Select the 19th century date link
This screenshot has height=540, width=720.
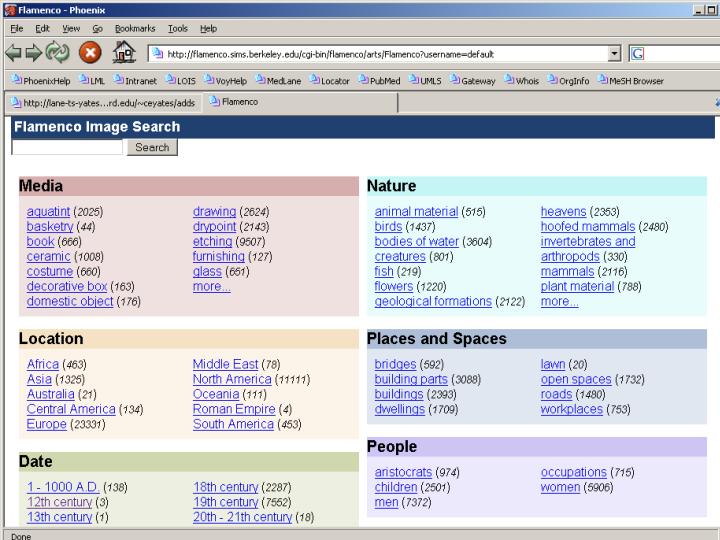click(x=225, y=502)
